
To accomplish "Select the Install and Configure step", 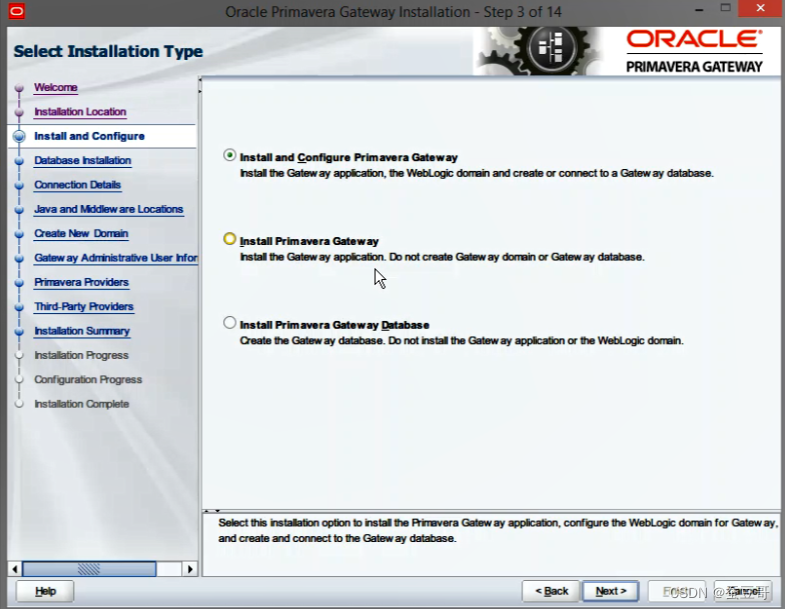I will [89, 136].
